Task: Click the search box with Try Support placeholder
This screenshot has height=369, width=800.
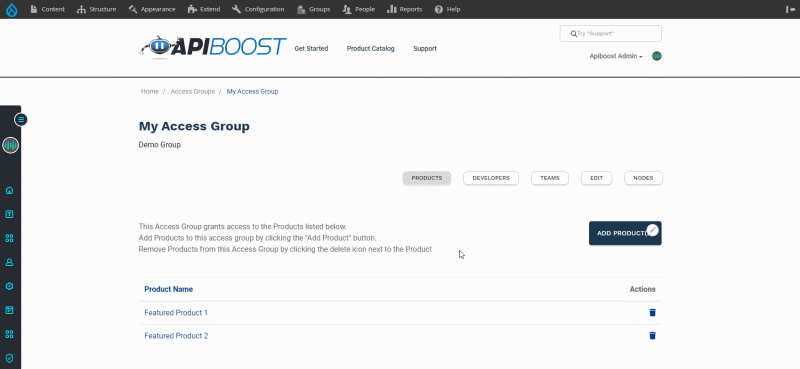Action: point(611,34)
